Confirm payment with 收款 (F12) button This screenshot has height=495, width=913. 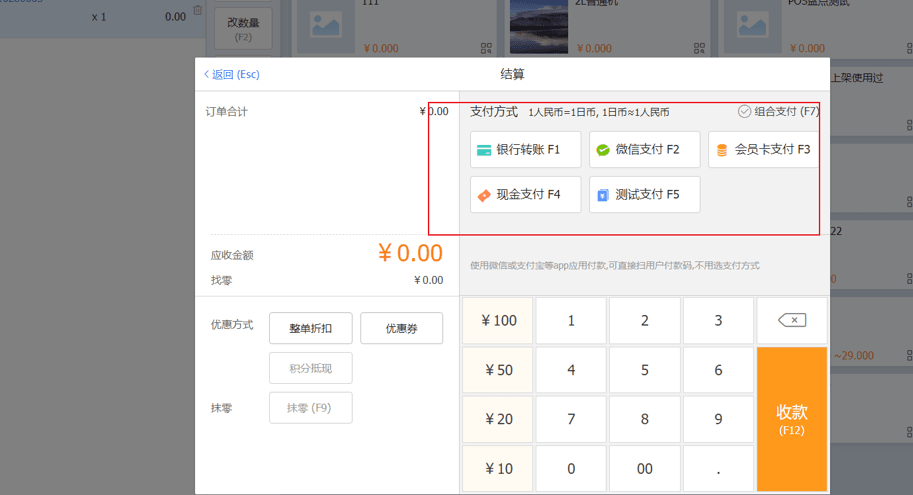[x=792, y=419]
